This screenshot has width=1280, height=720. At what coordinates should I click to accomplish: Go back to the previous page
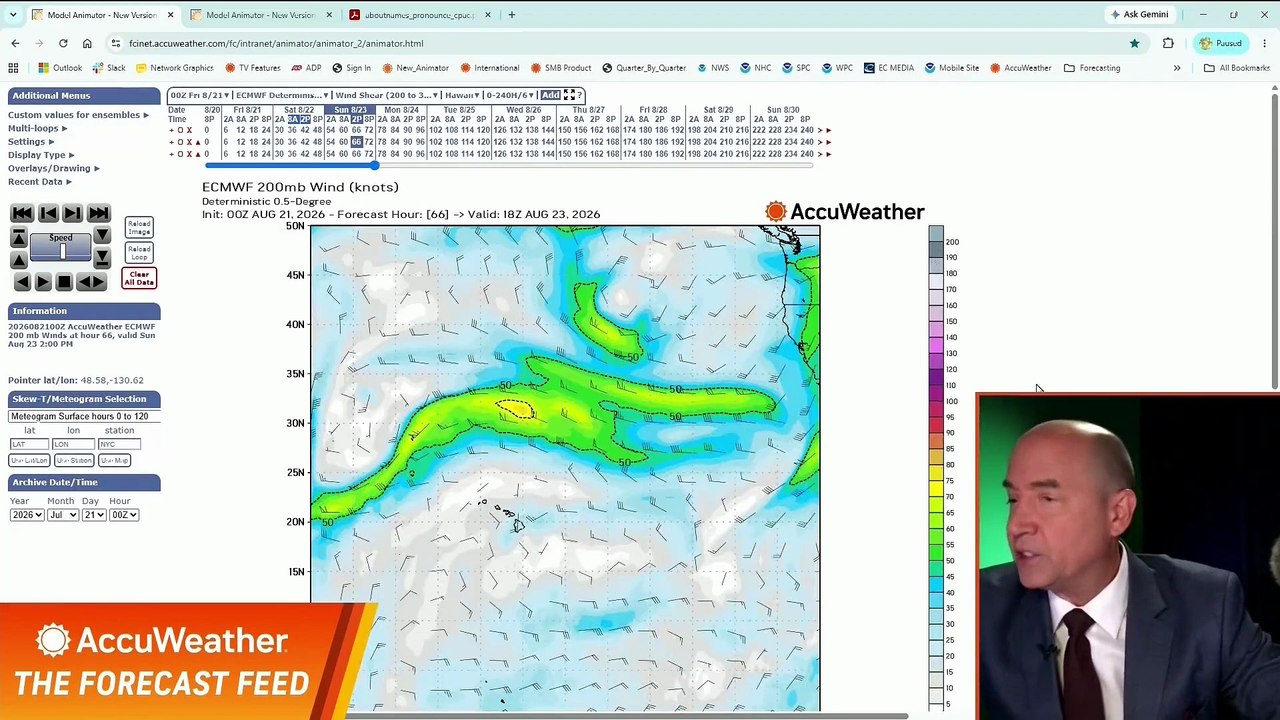[15, 43]
